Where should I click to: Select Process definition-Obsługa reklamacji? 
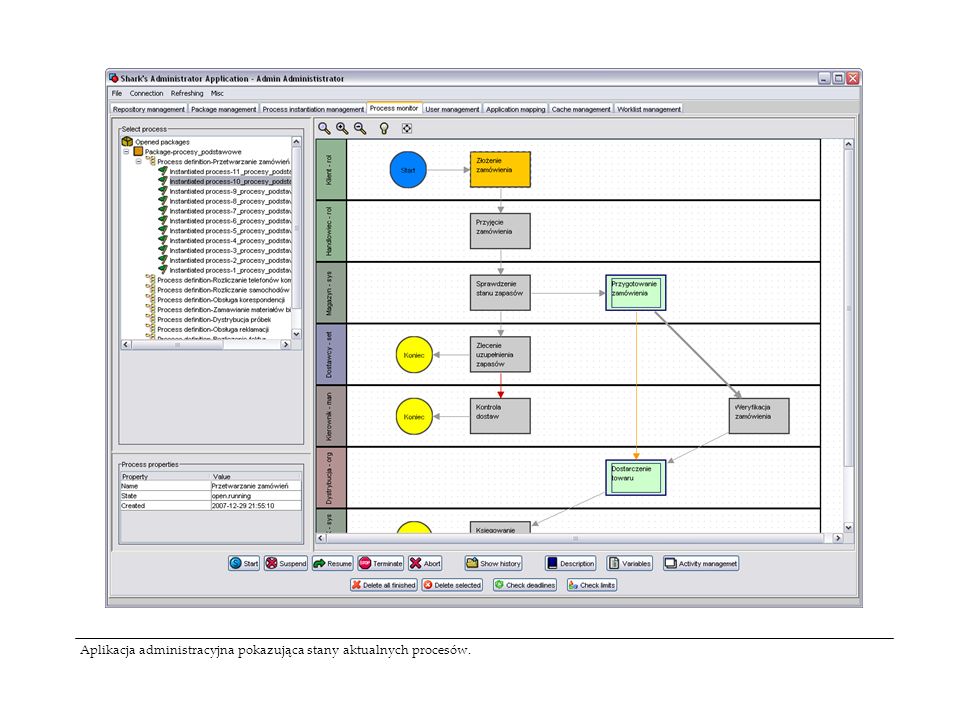click(x=212, y=329)
